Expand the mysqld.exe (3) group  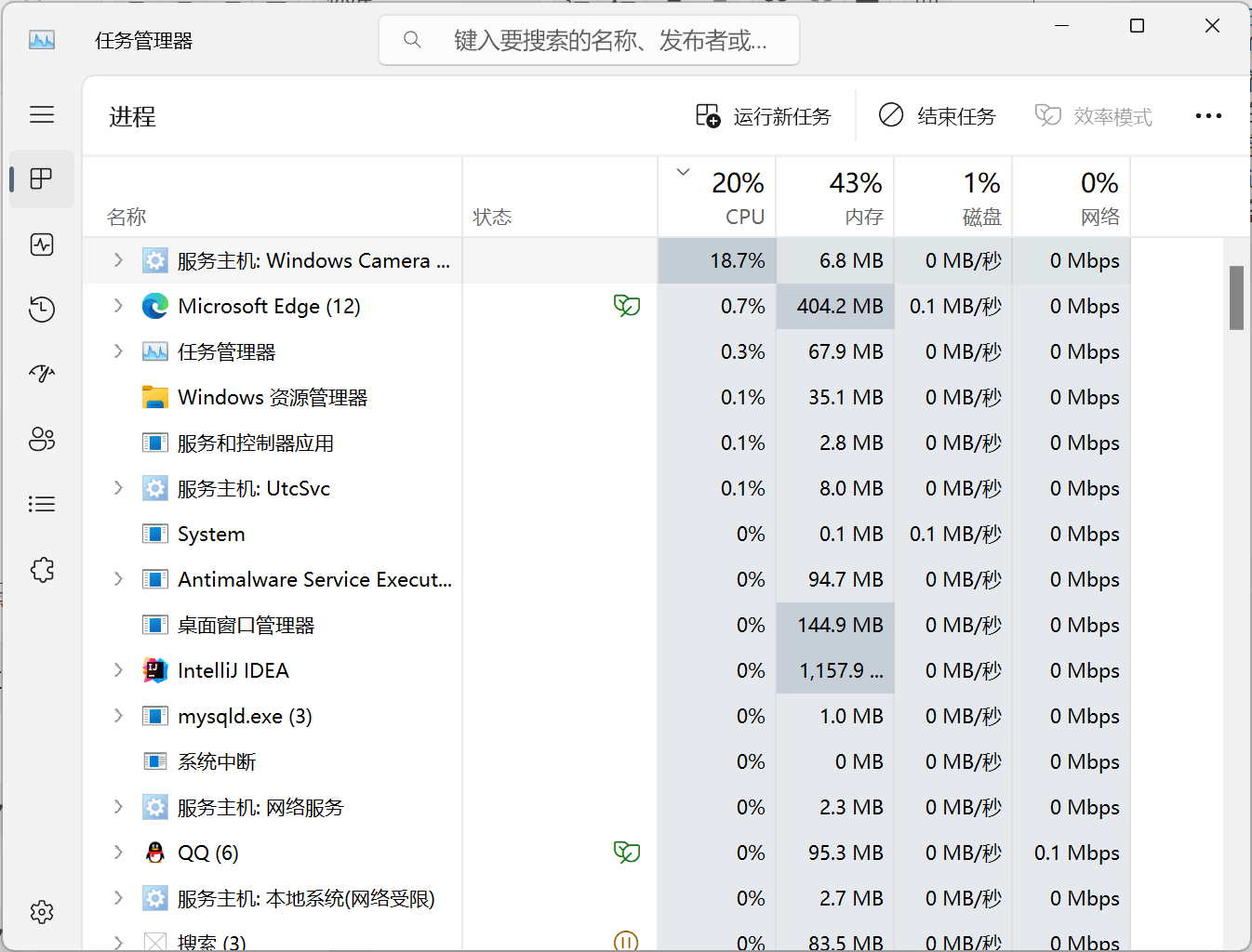pyautogui.click(x=118, y=716)
